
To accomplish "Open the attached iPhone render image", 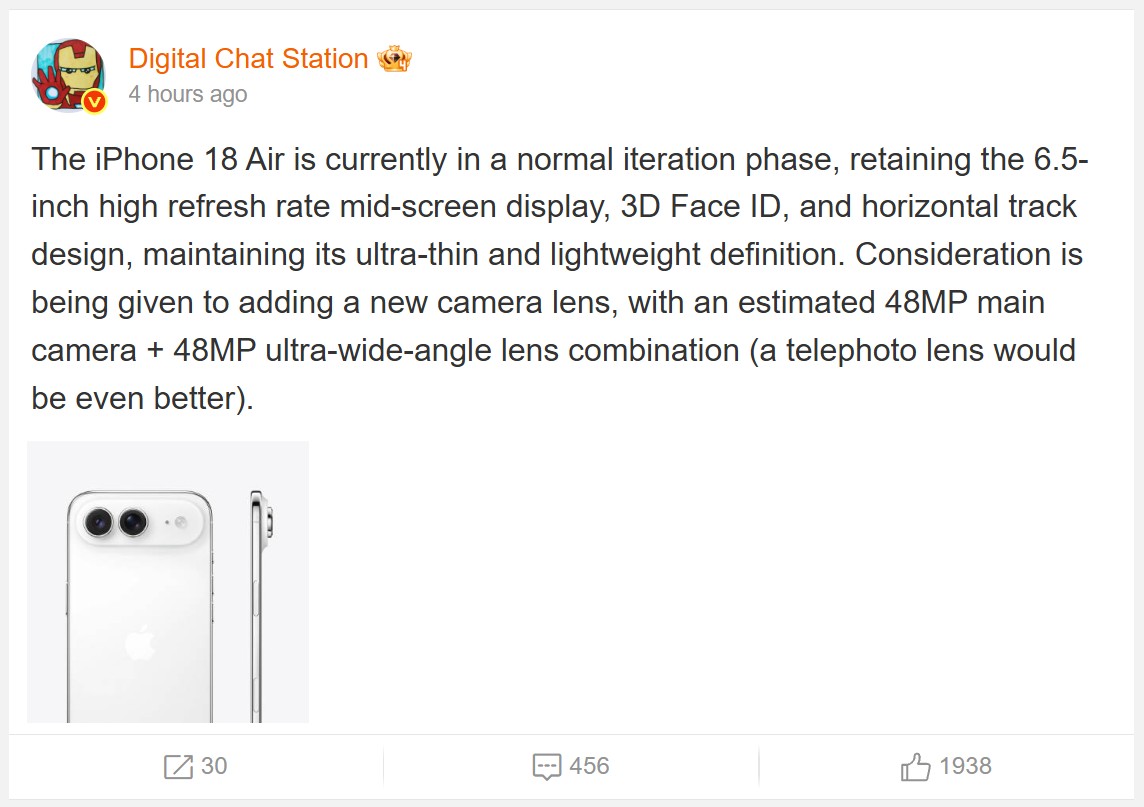I will point(168,581).
